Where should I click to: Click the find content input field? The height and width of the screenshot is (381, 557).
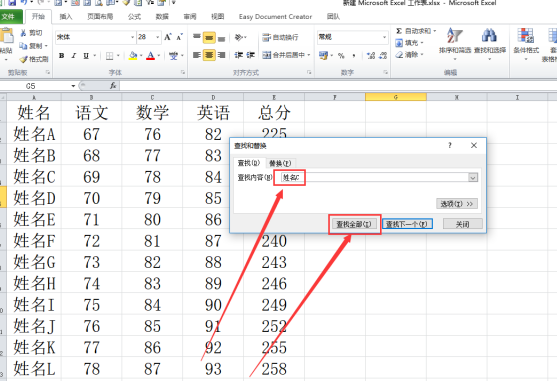[375, 178]
